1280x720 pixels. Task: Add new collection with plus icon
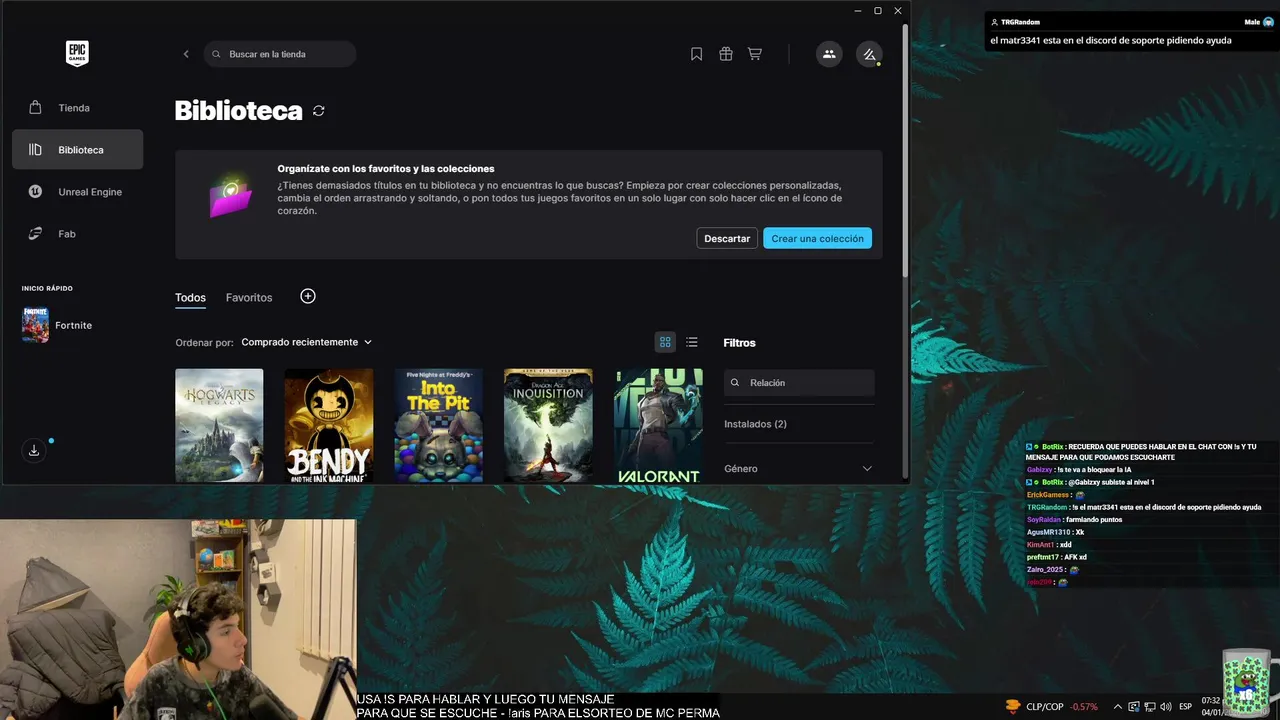coord(308,296)
